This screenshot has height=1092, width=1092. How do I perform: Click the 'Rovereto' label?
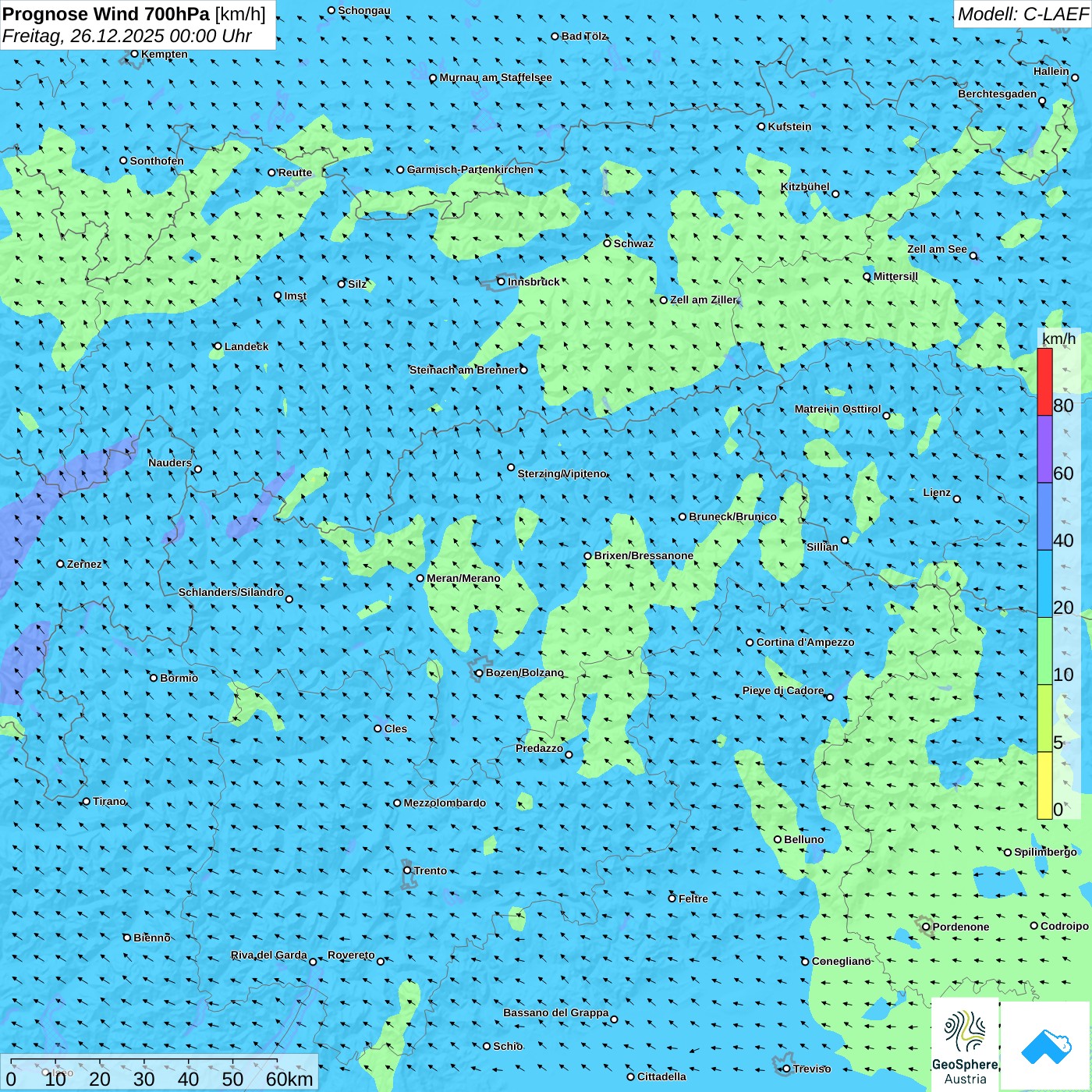coord(351,955)
